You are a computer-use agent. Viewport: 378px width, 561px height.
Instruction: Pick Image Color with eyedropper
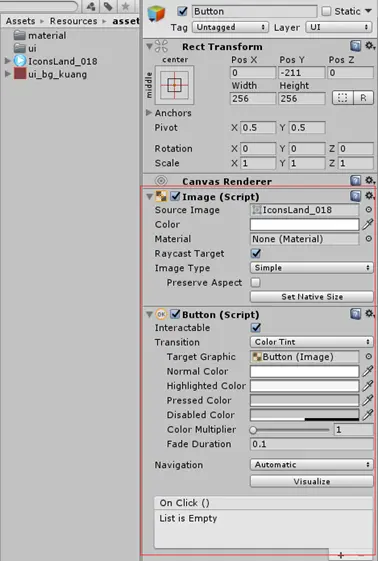point(368,224)
